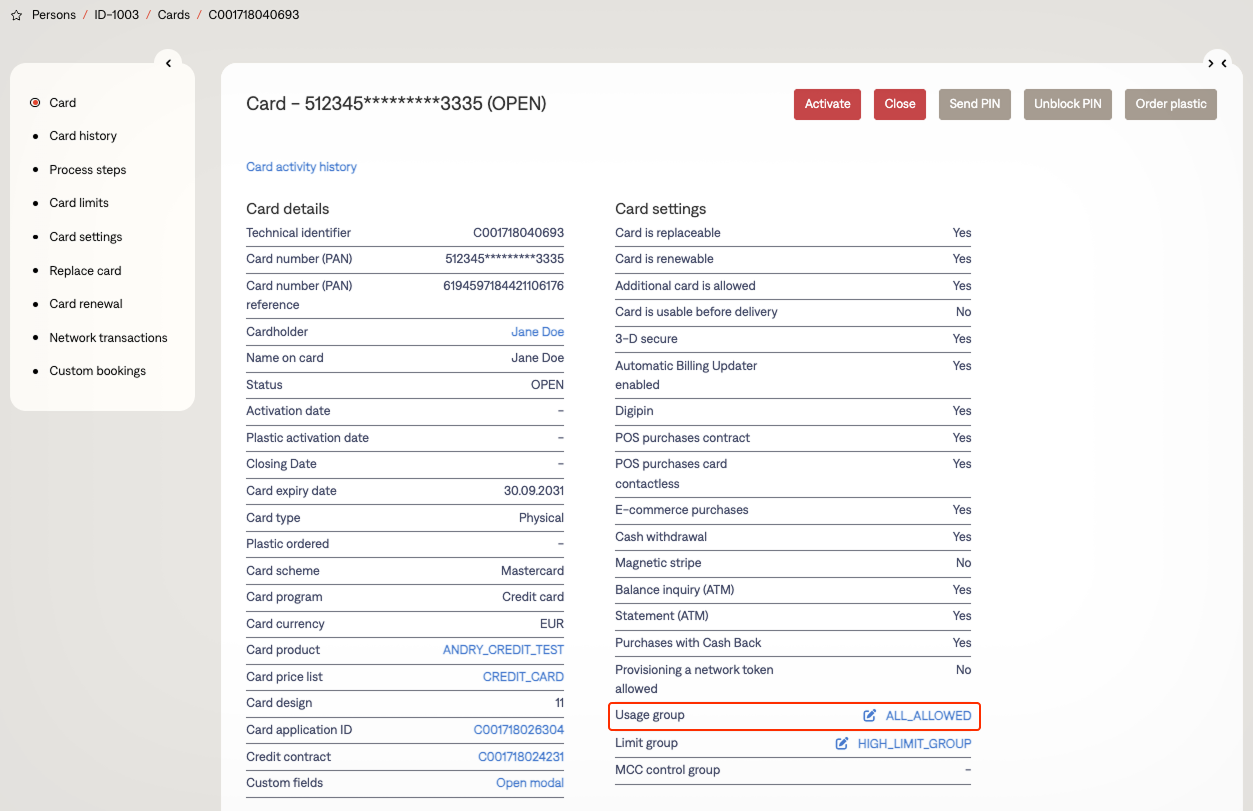Click the edit icon beside HIGH_LIMIT_GROUP
1253x811 pixels.
coord(842,744)
